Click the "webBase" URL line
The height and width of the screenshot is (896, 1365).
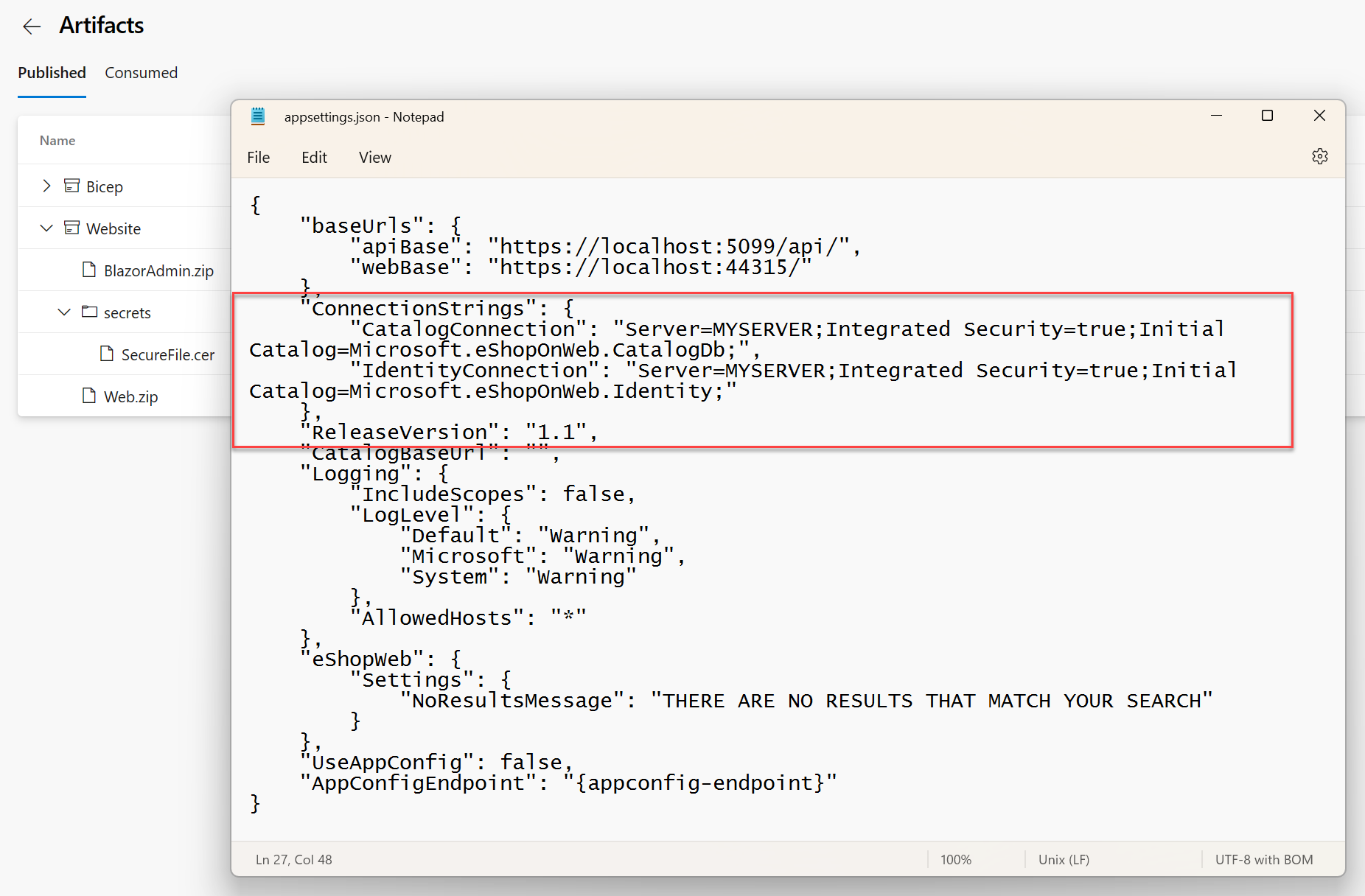pos(581,267)
